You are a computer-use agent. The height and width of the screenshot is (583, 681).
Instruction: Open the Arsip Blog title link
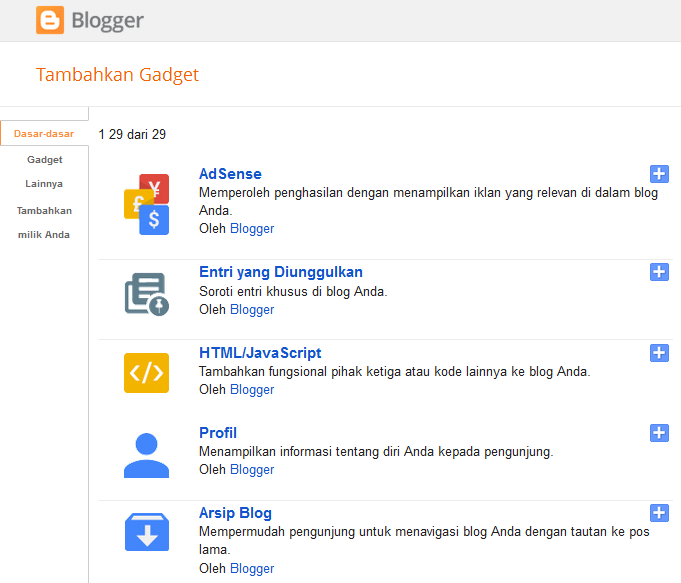[235, 513]
